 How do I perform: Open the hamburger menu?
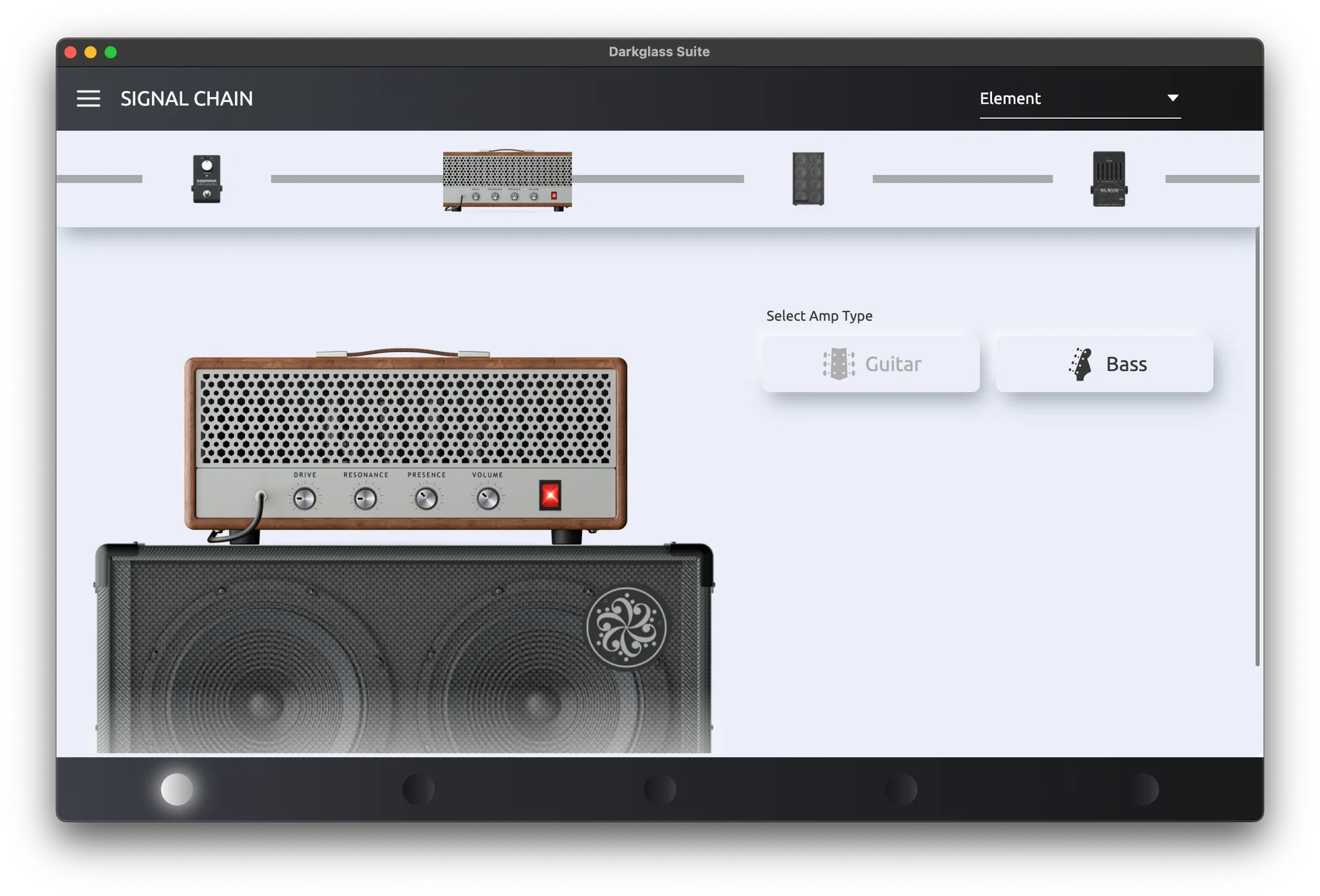[88, 99]
